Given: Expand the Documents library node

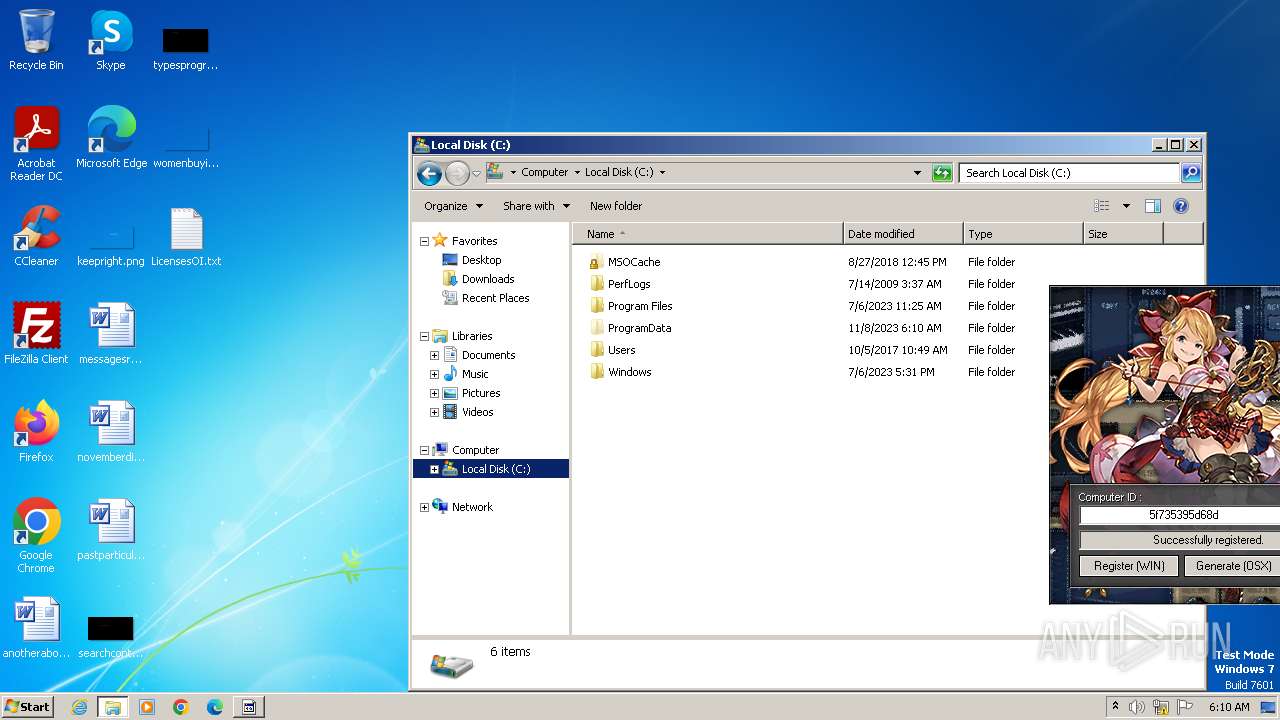Looking at the screenshot, I should tap(434, 356).
